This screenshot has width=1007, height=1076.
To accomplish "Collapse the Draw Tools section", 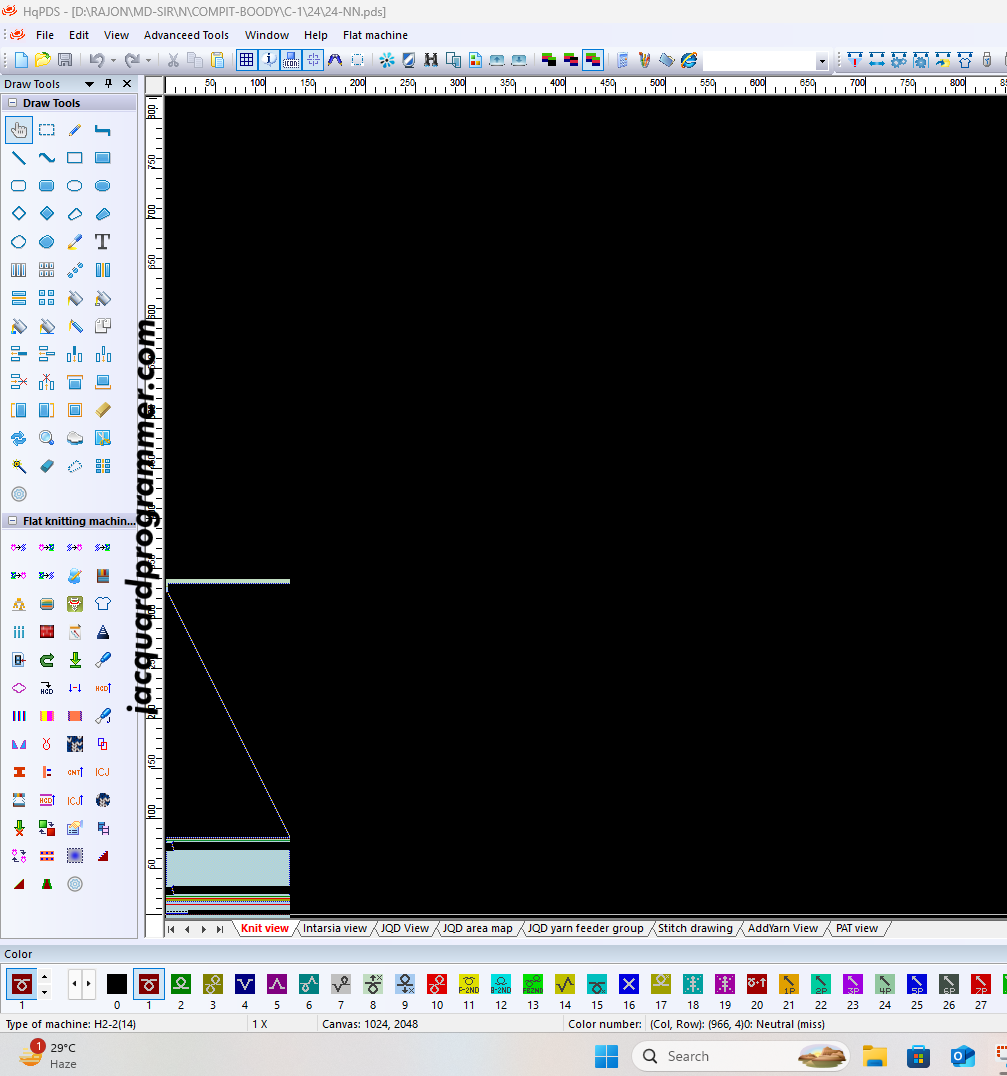I will tap(12, 103).
